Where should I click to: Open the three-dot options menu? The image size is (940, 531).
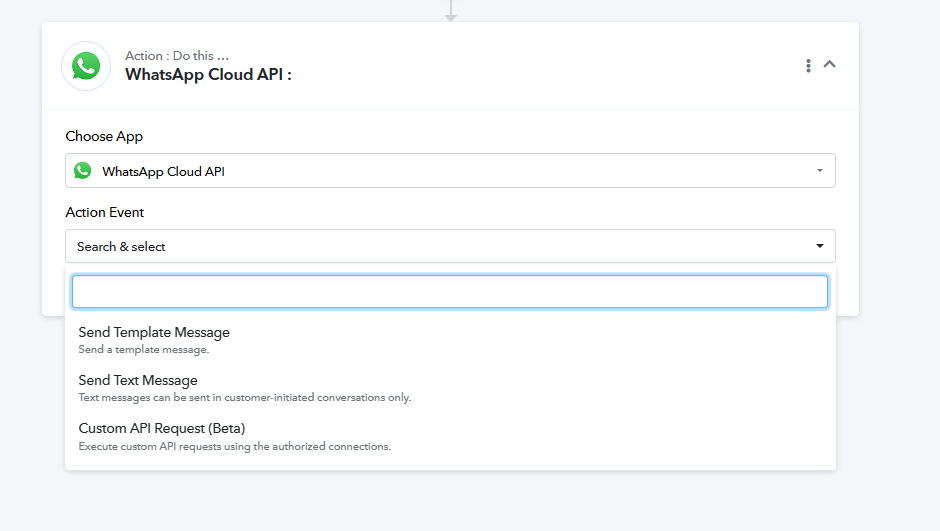coord(808,66)
